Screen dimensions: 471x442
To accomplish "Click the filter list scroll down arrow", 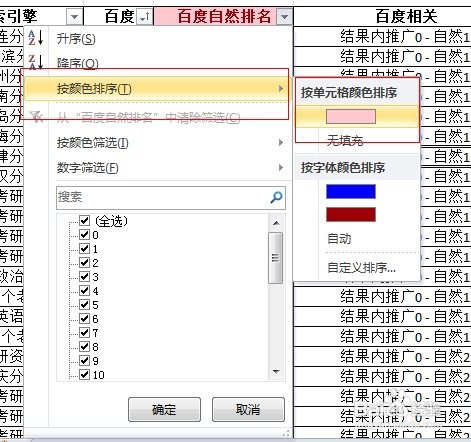I will 276,372.
